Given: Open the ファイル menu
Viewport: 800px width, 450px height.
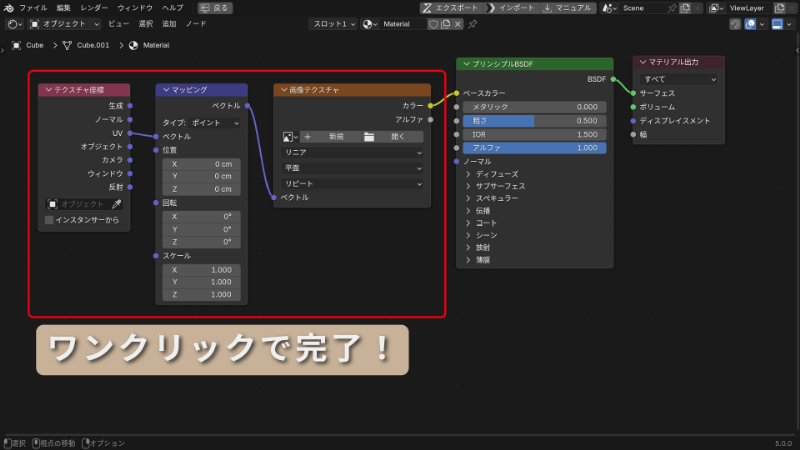Looking at the screenshot, I should [x=33, y=8].
